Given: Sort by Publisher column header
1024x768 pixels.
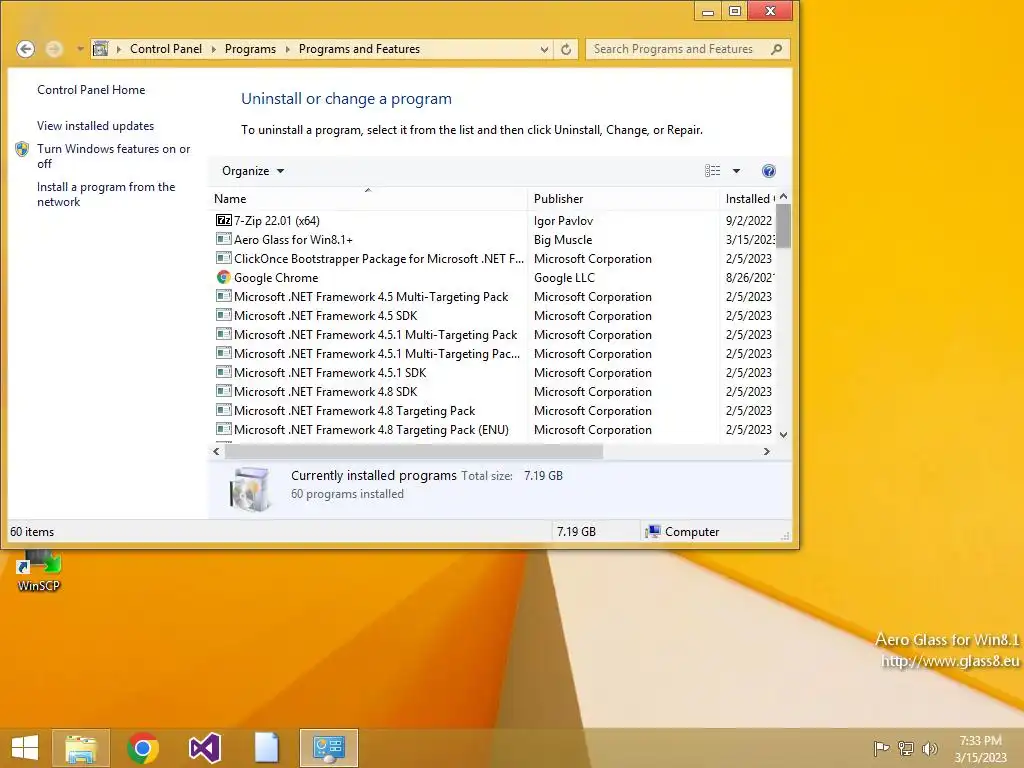Looking at the screenshot, I should coord(622,199).
